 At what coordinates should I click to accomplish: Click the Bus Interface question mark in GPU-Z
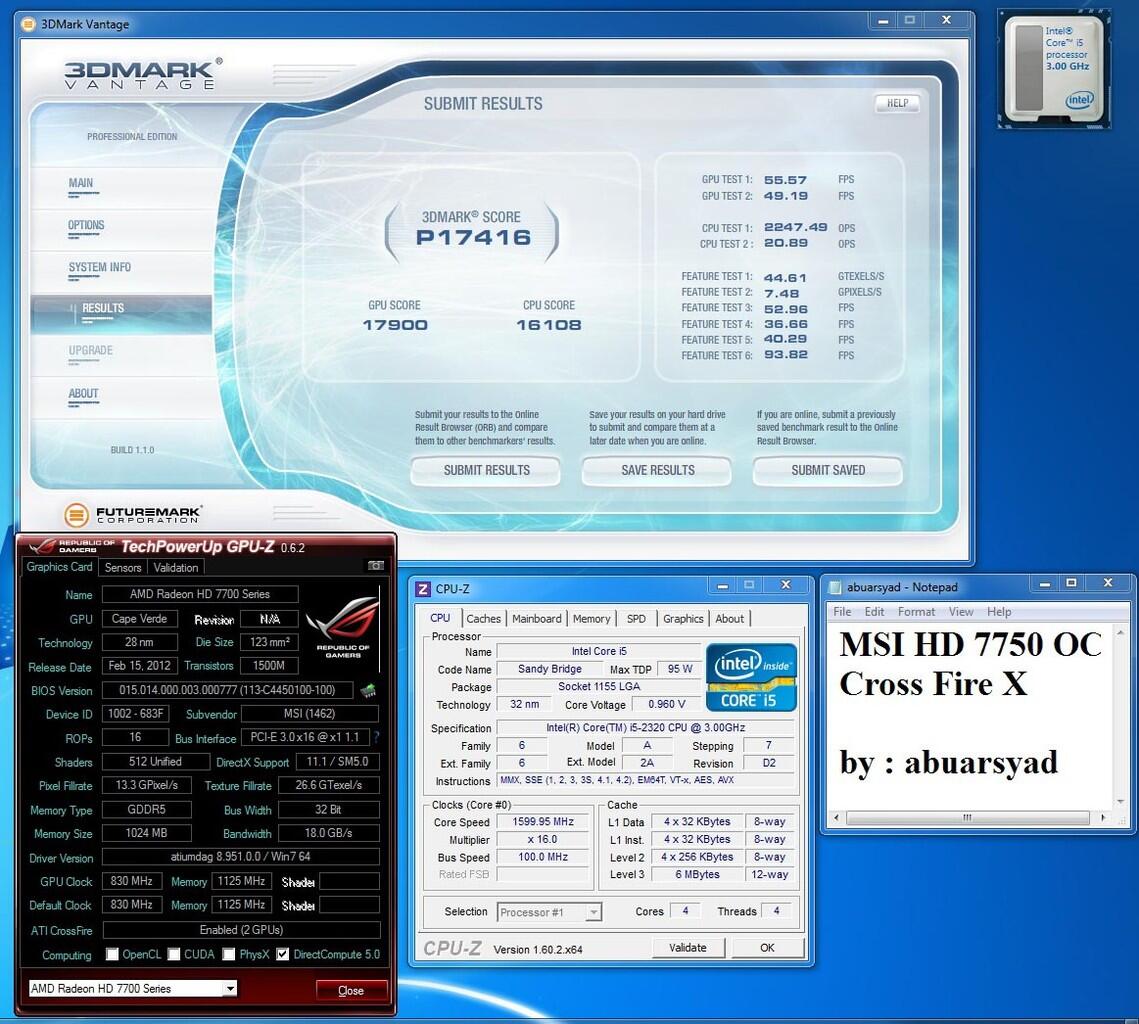[x=376, y=737]
